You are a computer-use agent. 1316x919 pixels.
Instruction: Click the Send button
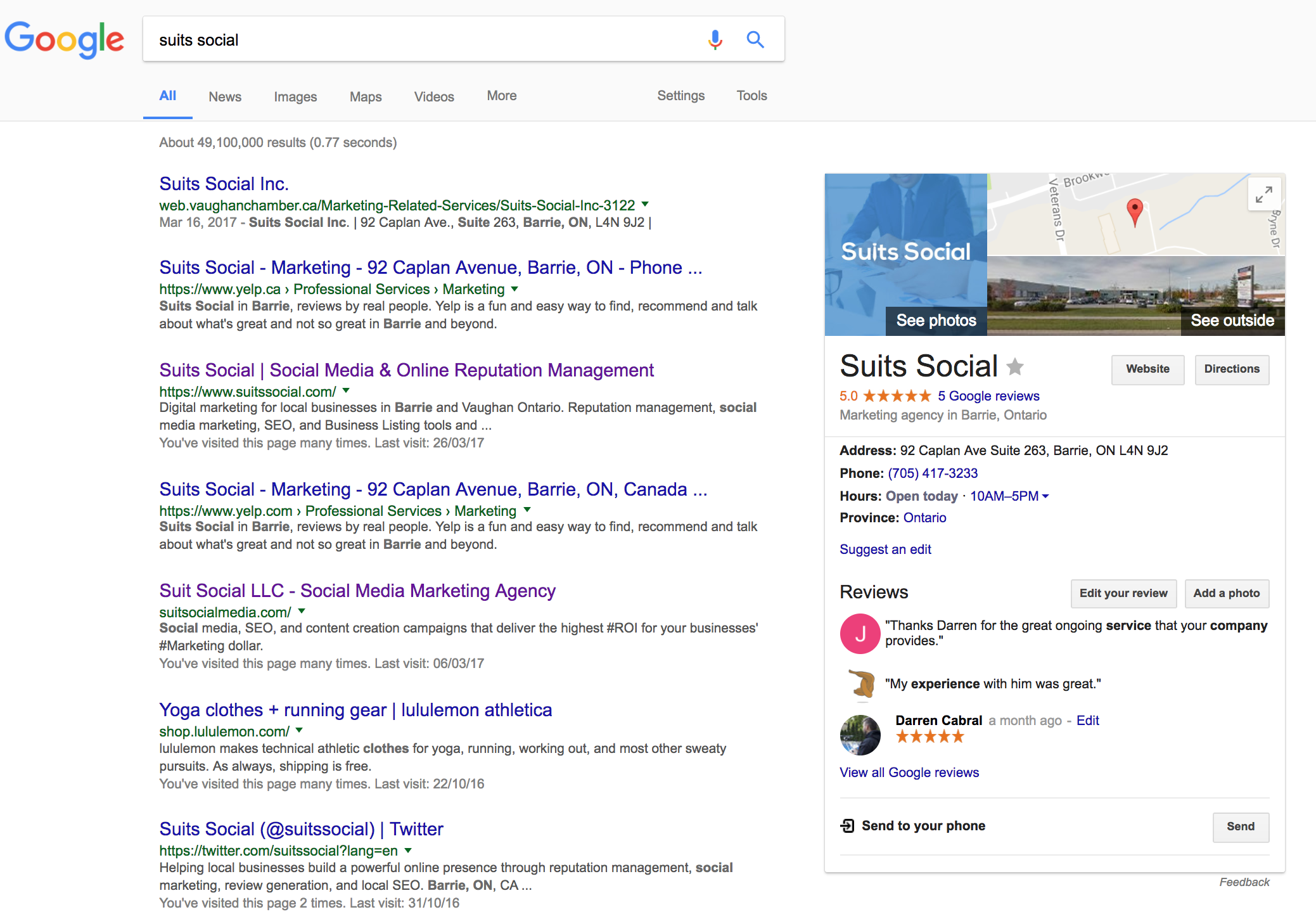coord(1241,827)
